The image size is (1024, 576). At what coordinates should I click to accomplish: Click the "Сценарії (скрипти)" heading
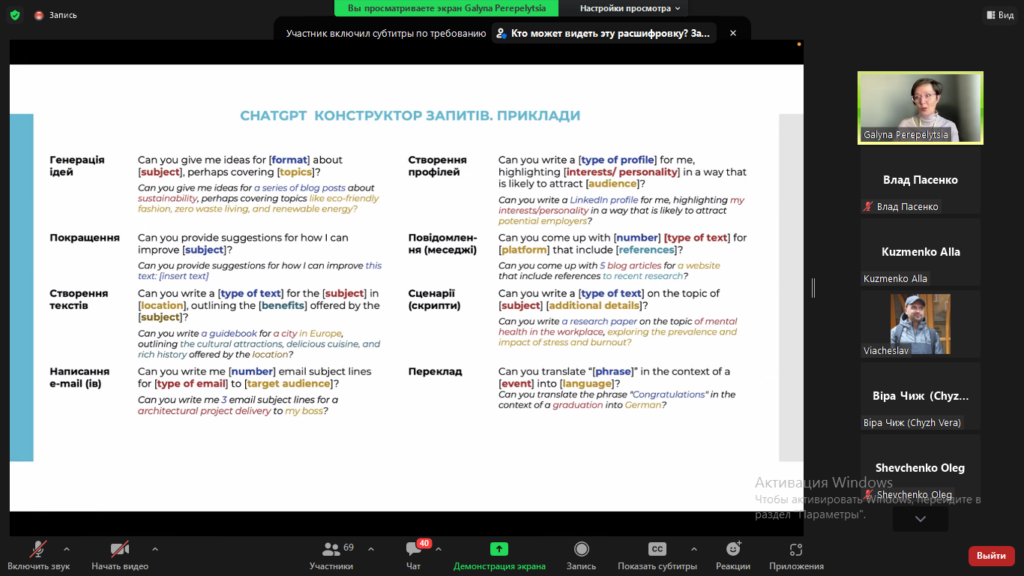[x=434, y=299]
